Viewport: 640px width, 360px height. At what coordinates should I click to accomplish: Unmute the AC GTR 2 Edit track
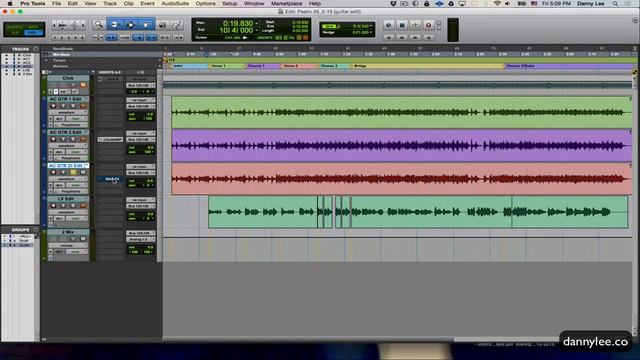click(83, 139)
